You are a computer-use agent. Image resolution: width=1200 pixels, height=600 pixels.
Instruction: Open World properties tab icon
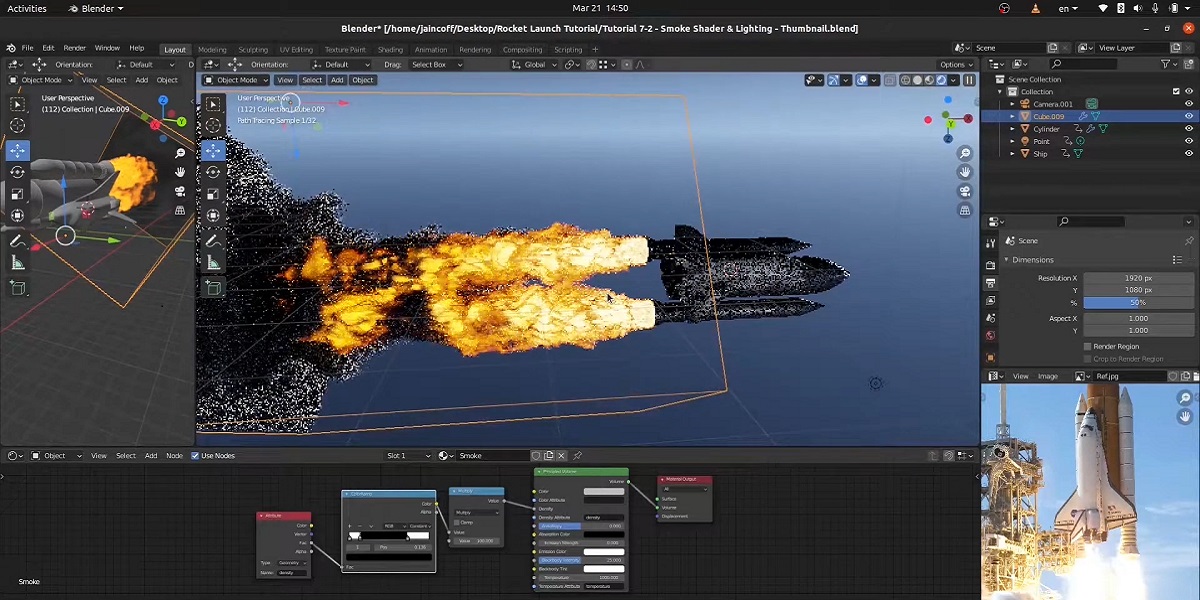(990, 335)
